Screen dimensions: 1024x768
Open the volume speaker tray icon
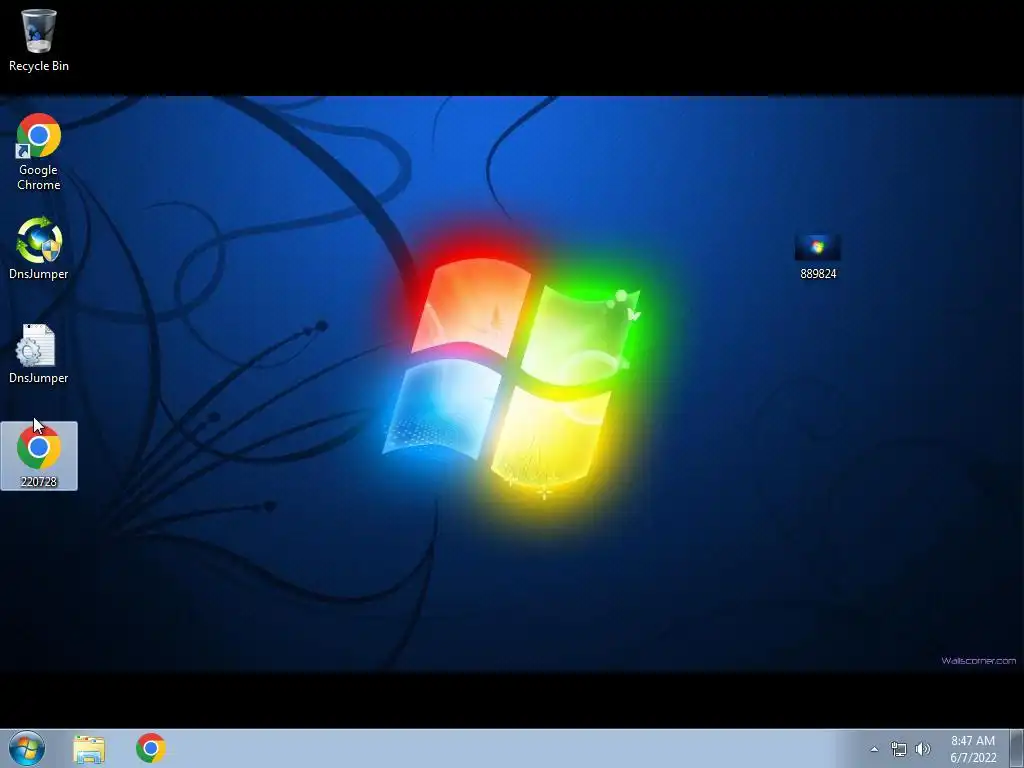click(x=922, y=749)
